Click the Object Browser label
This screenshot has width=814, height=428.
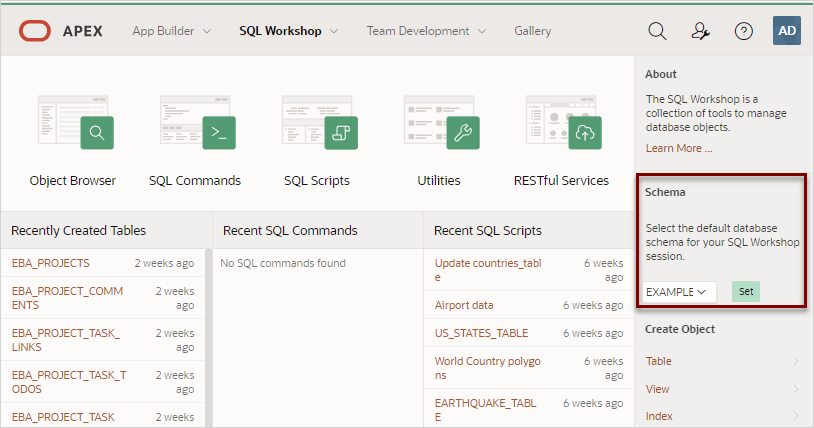pyautogui.click(x=73, y=181)
